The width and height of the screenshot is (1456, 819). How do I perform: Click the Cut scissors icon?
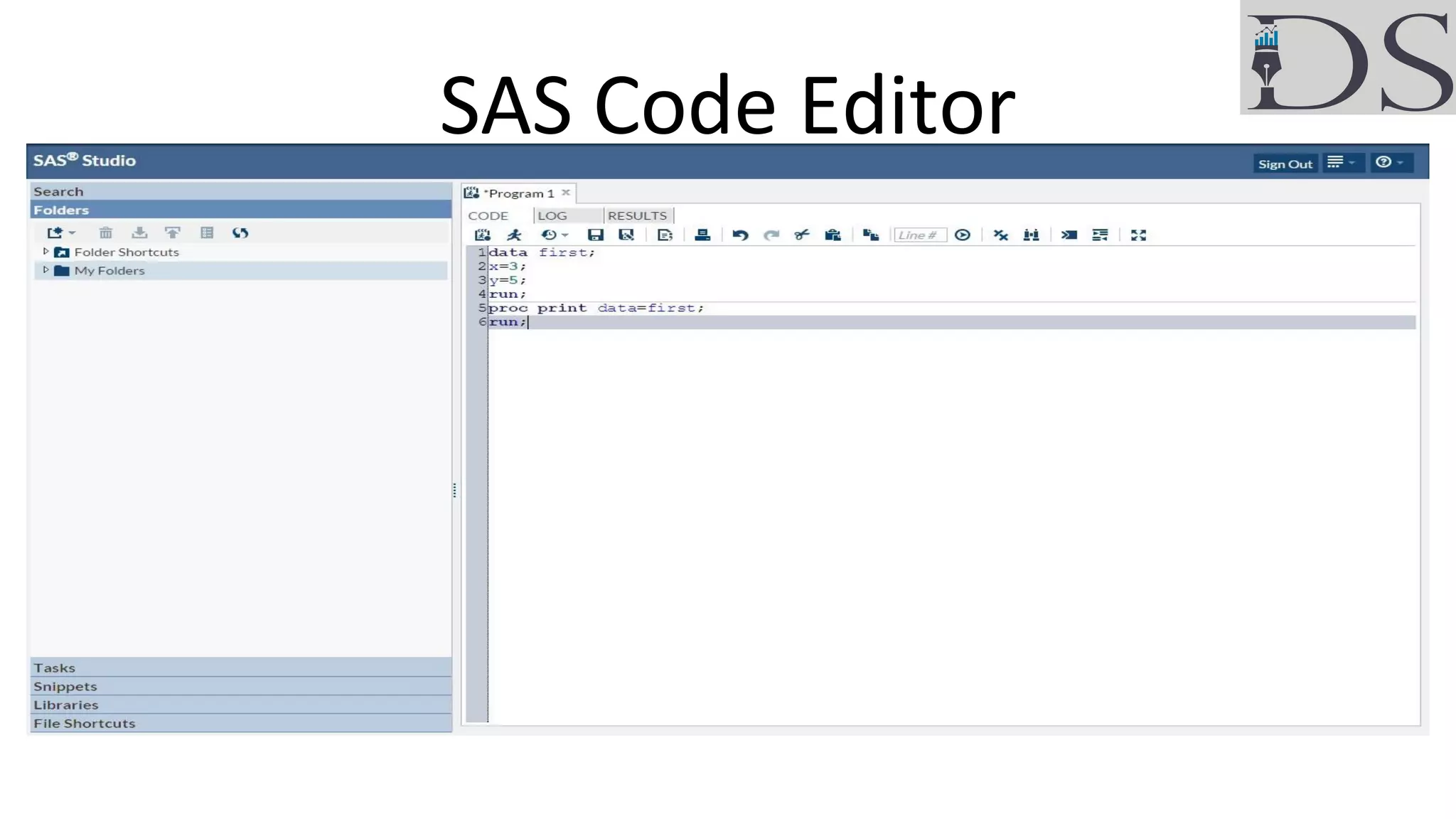(802, 235)
